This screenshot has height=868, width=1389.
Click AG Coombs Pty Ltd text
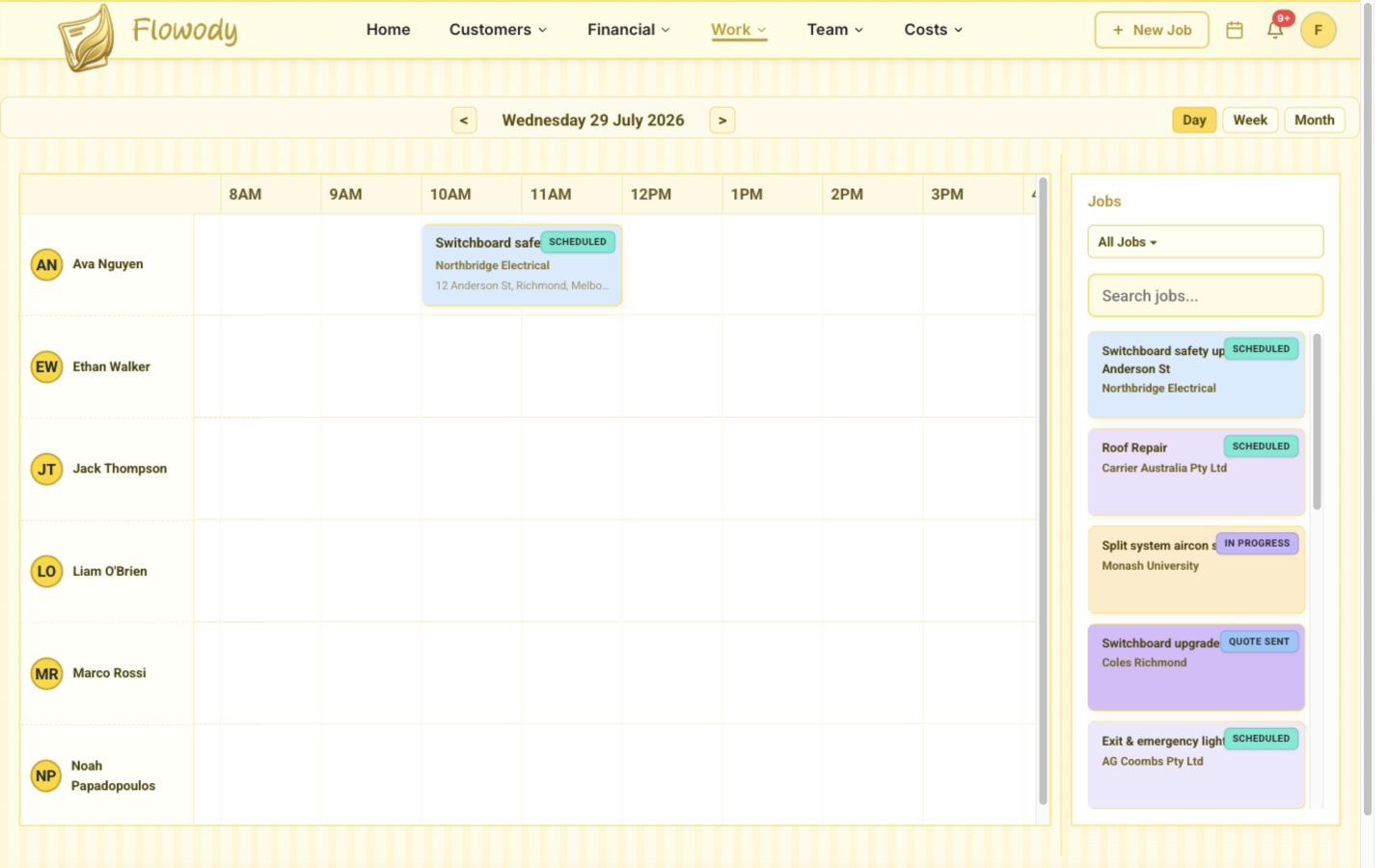pyautogui.click(x=1153, y=761)
